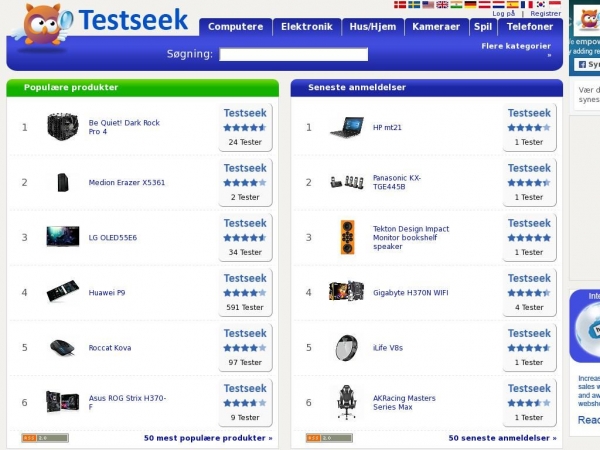This screenshot has height=450, width=600.
Task: Open the Elektronik category tab
Action: pyautogui.click(x=307, y=27)
